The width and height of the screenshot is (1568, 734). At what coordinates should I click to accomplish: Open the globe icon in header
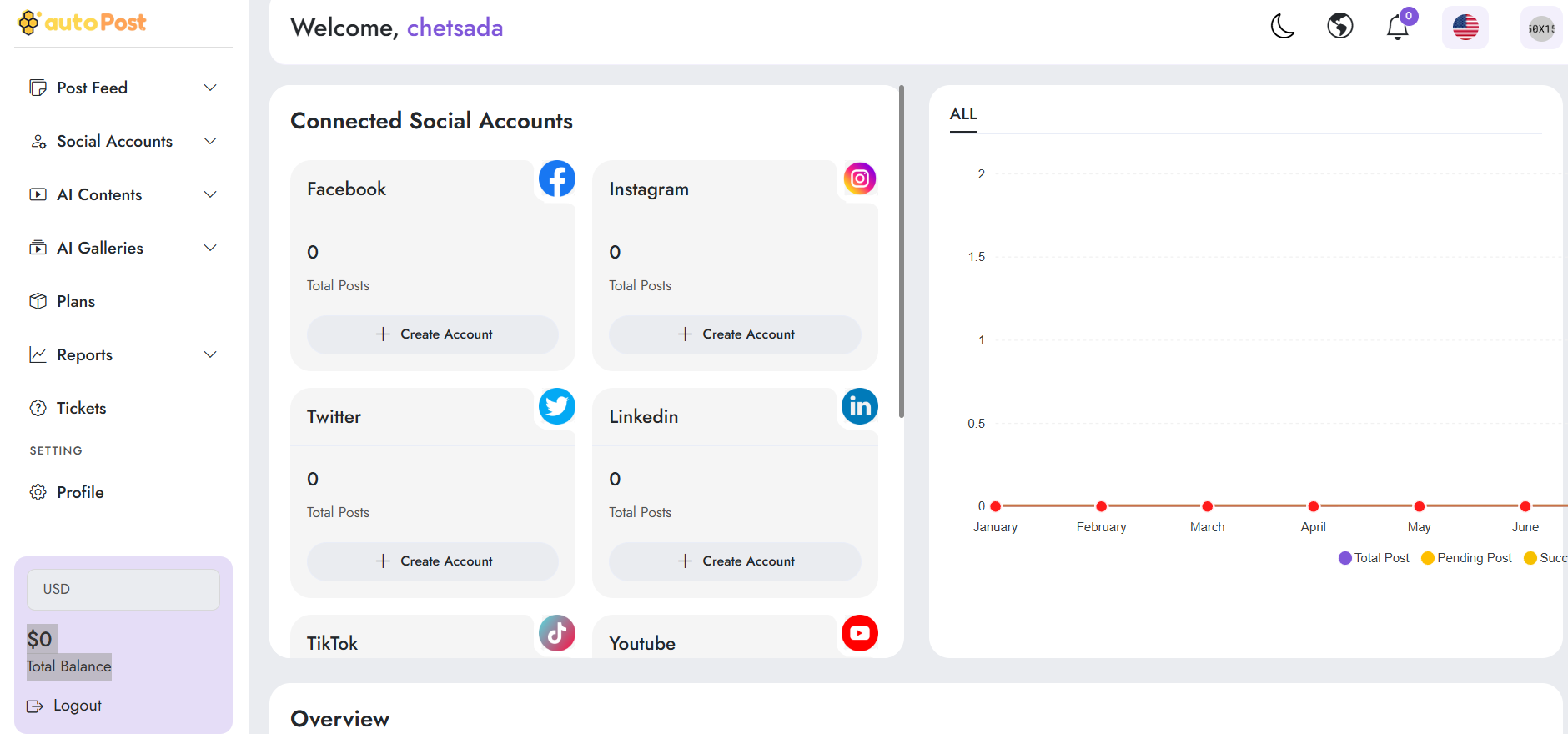(x=1340, y=27)
